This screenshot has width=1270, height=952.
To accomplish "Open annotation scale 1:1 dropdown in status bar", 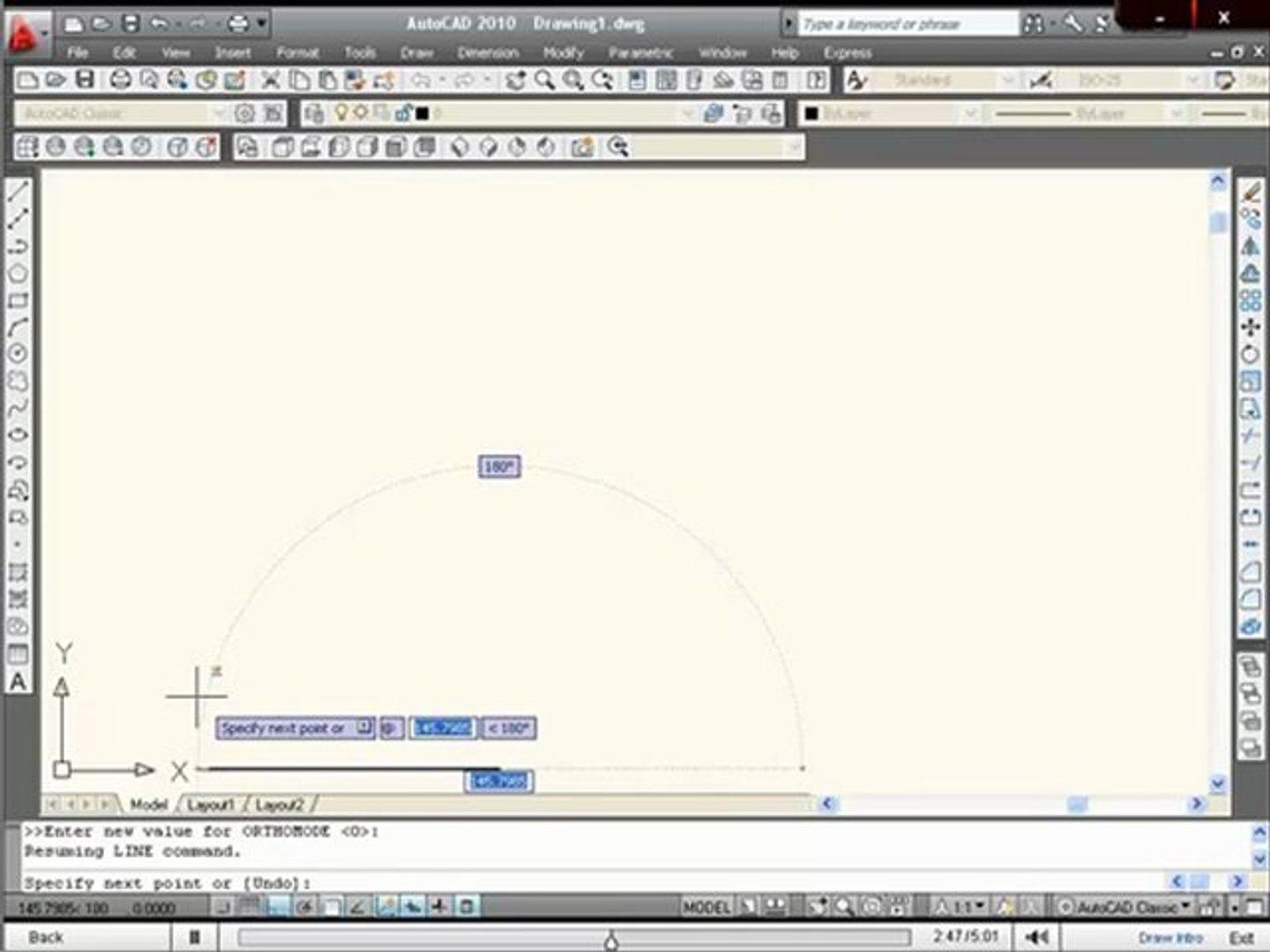I will (968, 906).
